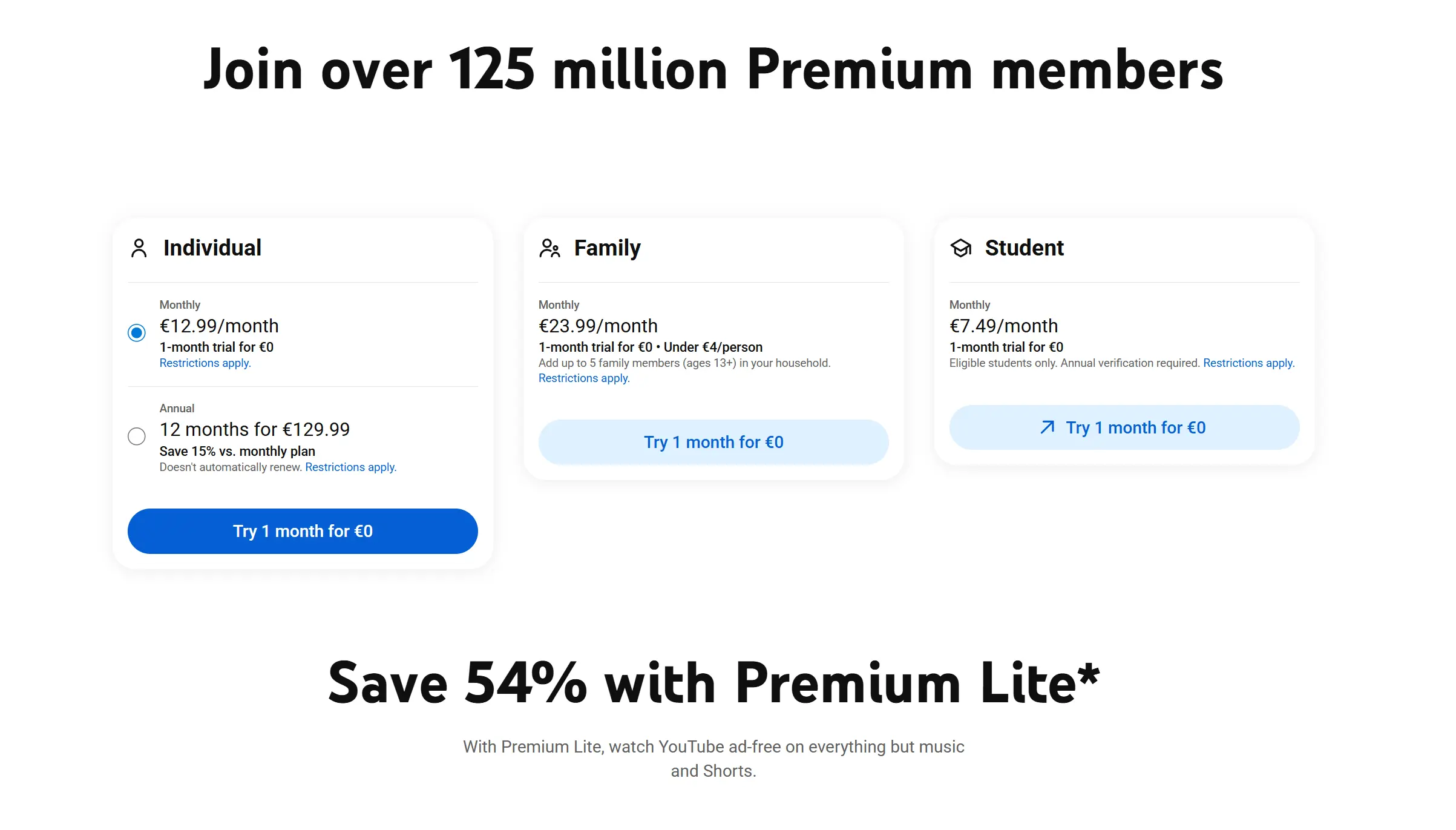Click the Individual plan person icon

point(139,248)
